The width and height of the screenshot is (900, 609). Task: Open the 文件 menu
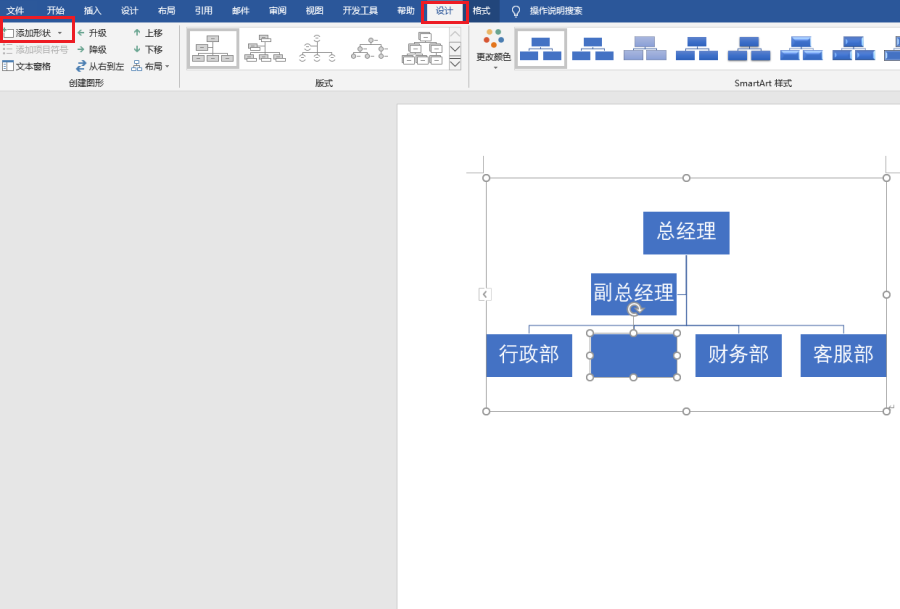(x=15, y=11)
